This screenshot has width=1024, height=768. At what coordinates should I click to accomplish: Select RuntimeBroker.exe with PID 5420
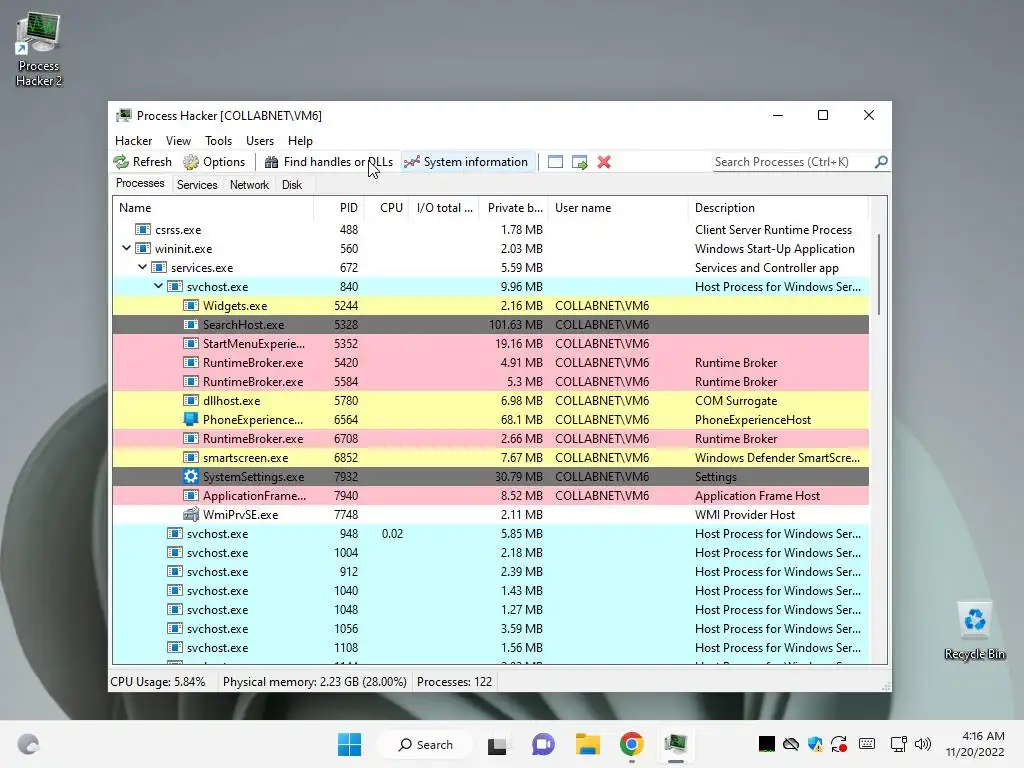point(490,362)
